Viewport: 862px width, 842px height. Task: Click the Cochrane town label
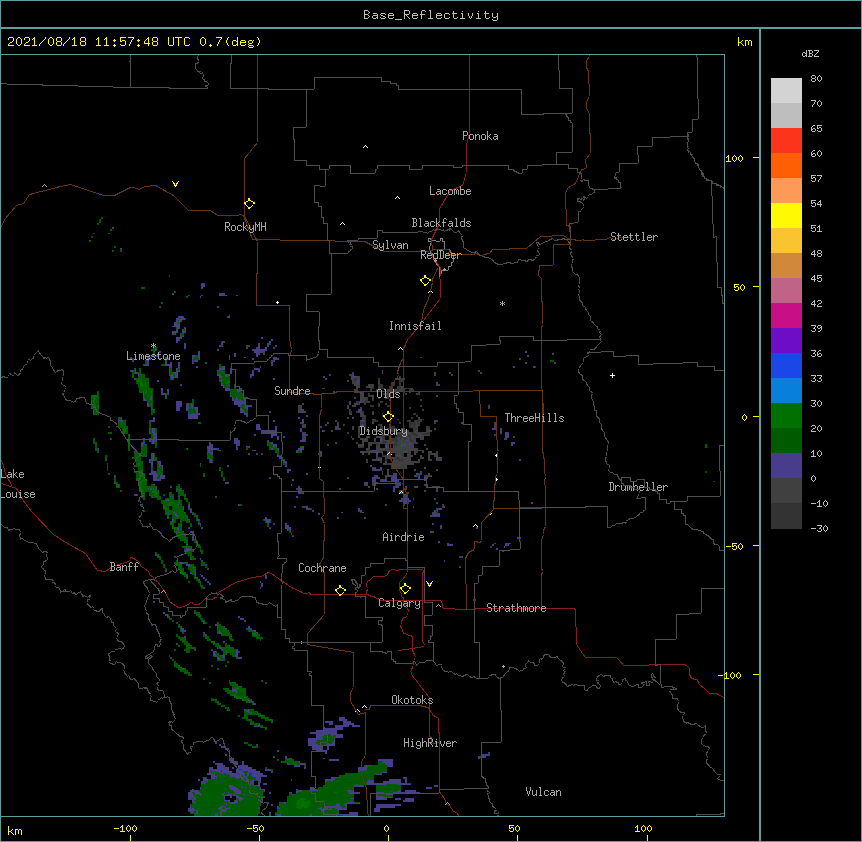click(322, 568)
